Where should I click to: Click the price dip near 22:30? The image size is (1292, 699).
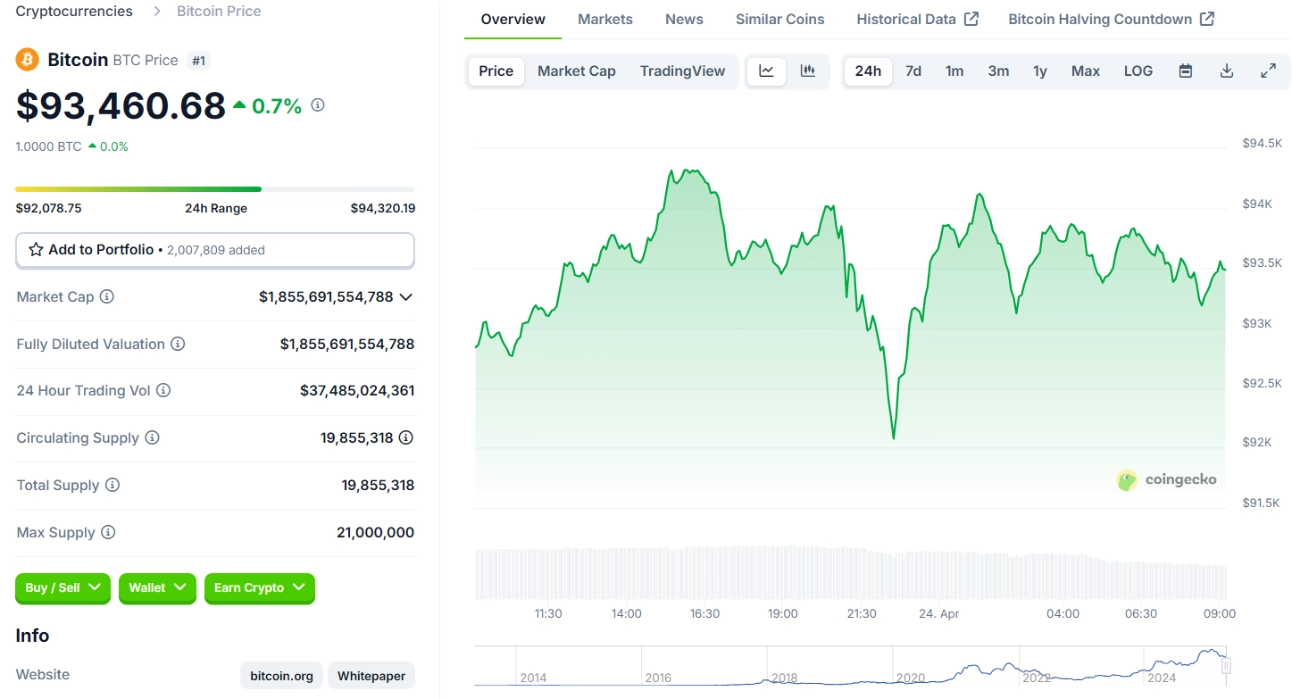(x=893, y=437)
